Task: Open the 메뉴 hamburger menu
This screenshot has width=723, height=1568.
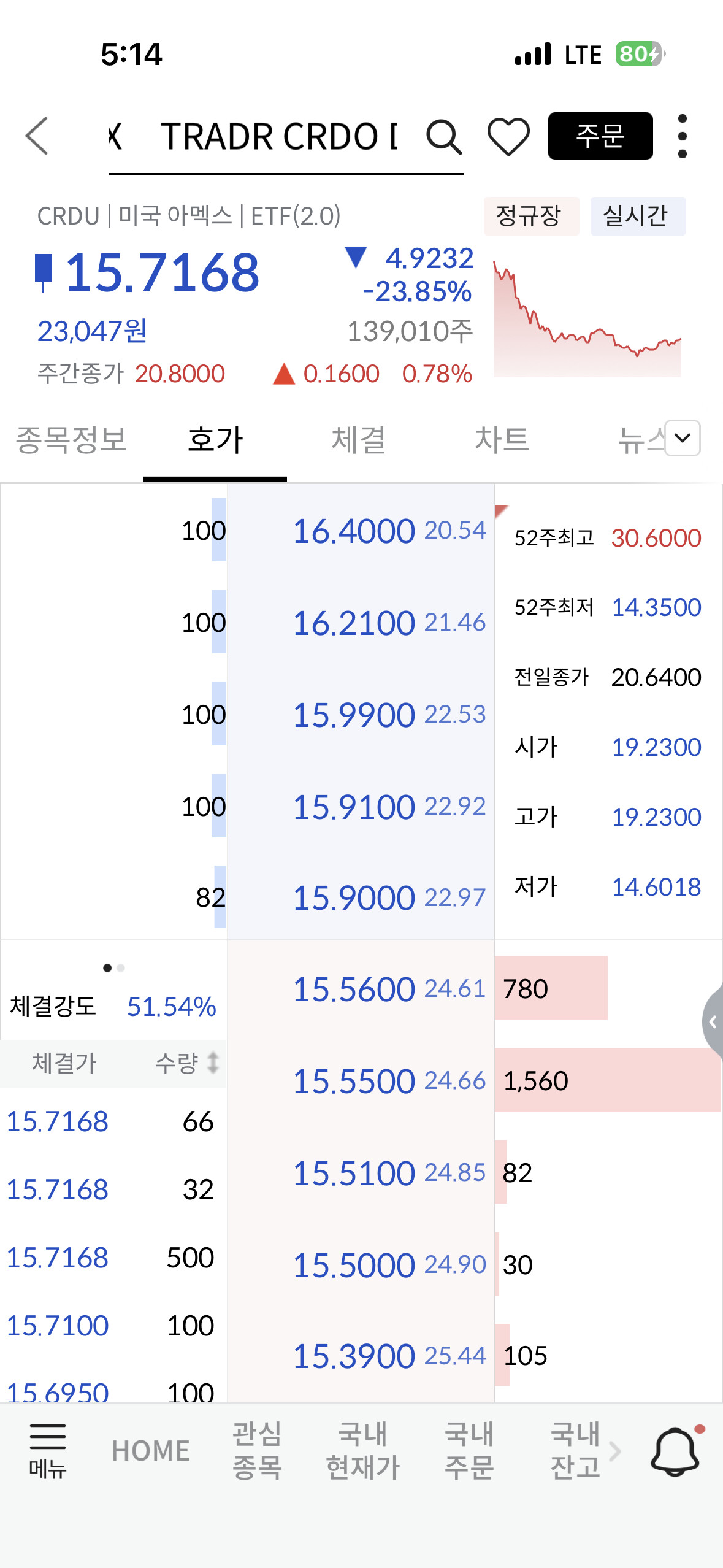Action: 47,1450
